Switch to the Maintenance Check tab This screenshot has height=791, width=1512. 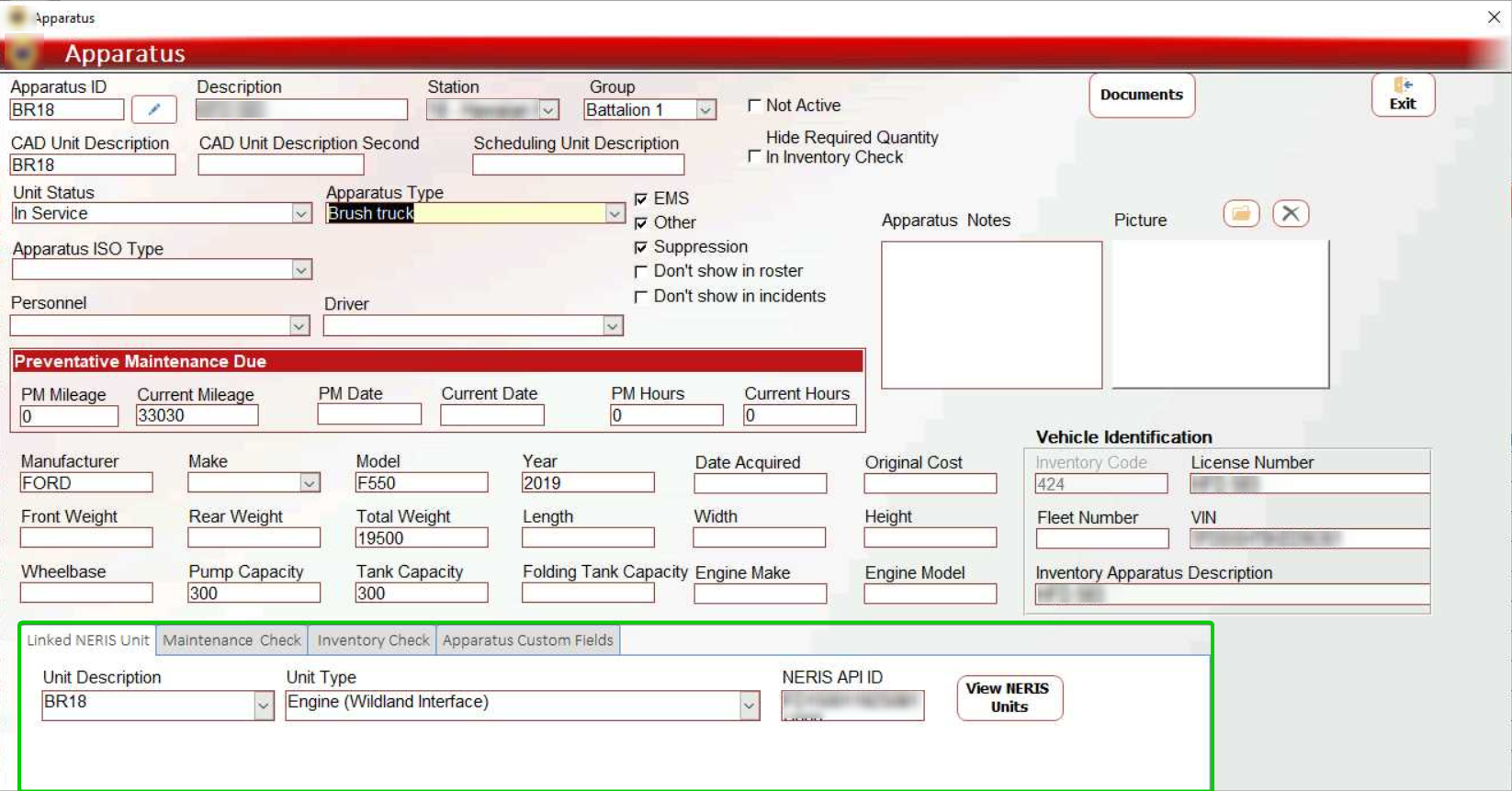click(x=231, y=640)
